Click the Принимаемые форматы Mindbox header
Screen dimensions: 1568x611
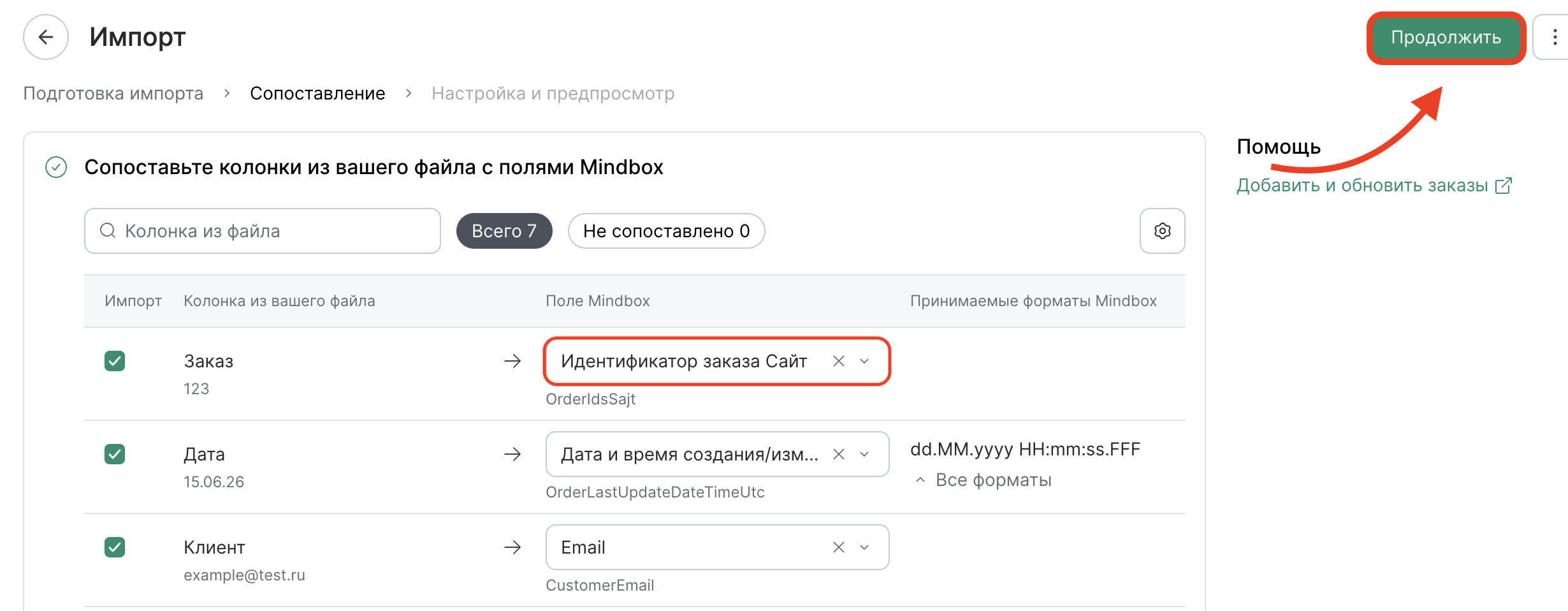(x=1033, y=301)
